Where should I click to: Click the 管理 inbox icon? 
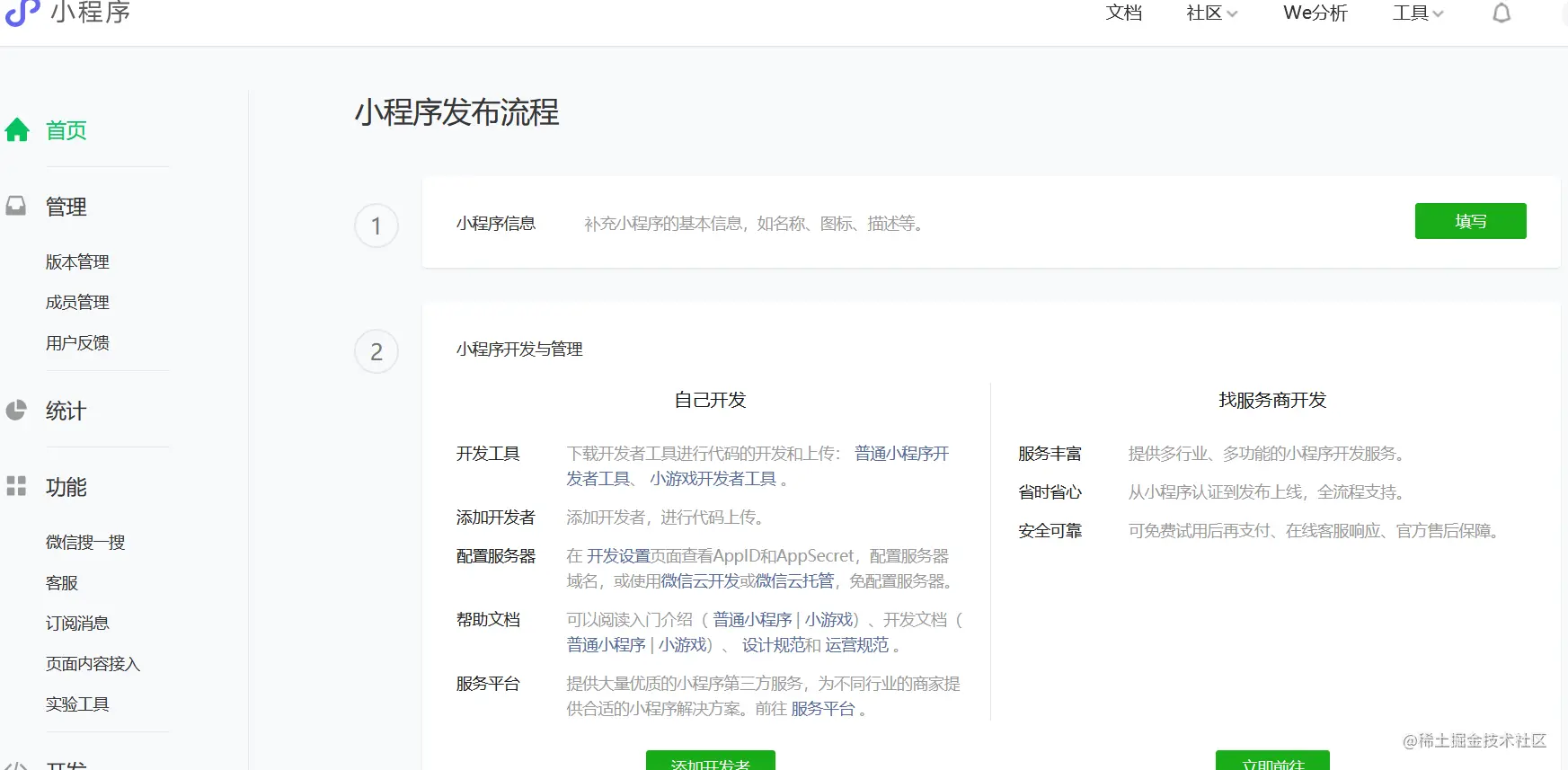[x=16, y=206]
